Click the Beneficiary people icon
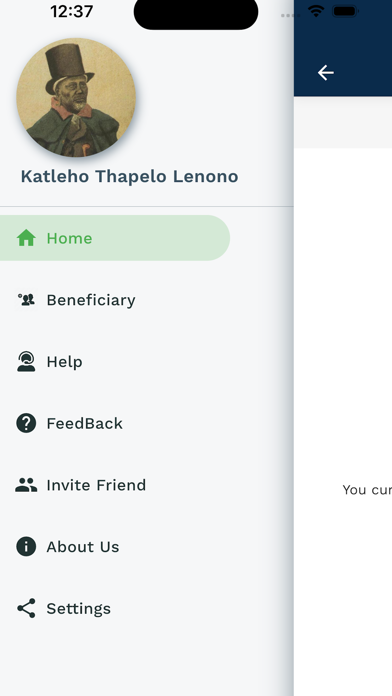The height and width of the screenshot is (696, 392). [26, 300]
